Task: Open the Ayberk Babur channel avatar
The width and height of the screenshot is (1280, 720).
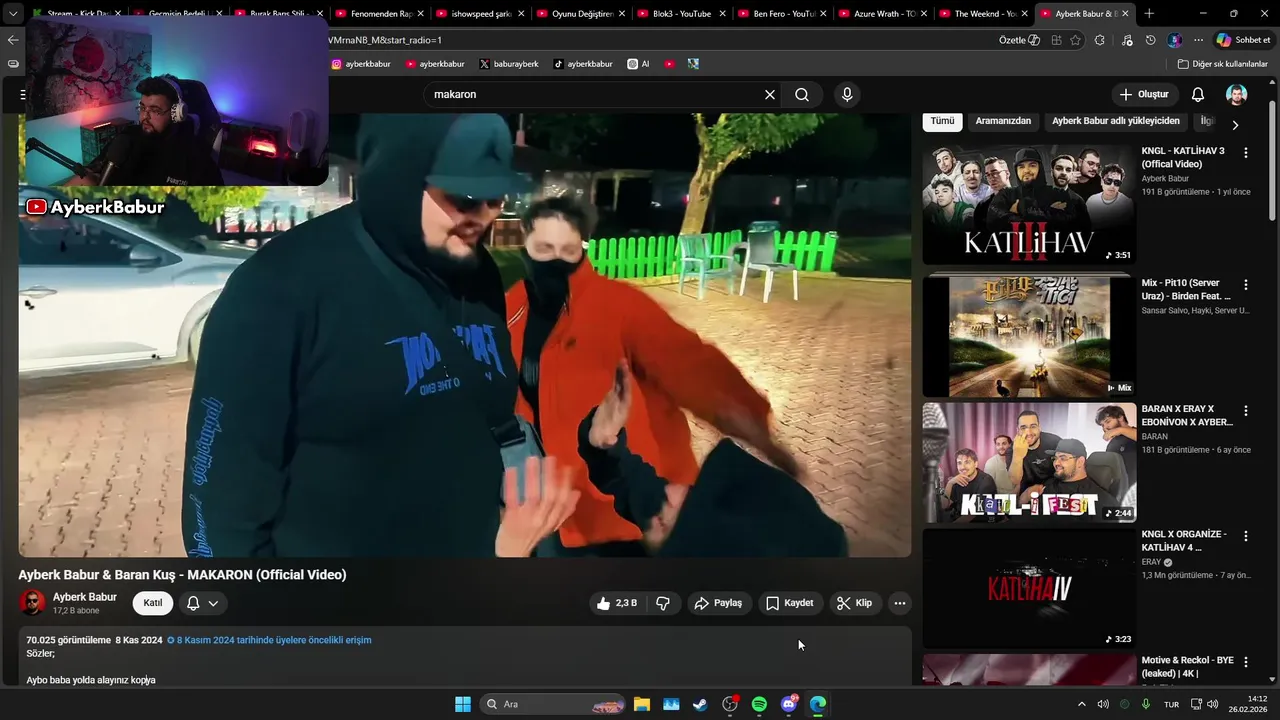Action: tap(33, 603)
